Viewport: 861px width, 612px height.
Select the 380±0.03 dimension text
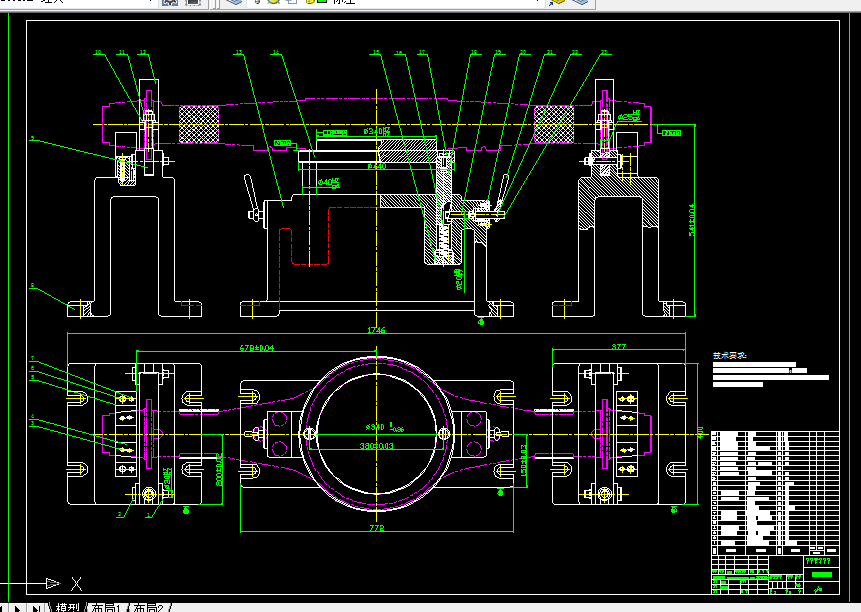tap(377, 446)
